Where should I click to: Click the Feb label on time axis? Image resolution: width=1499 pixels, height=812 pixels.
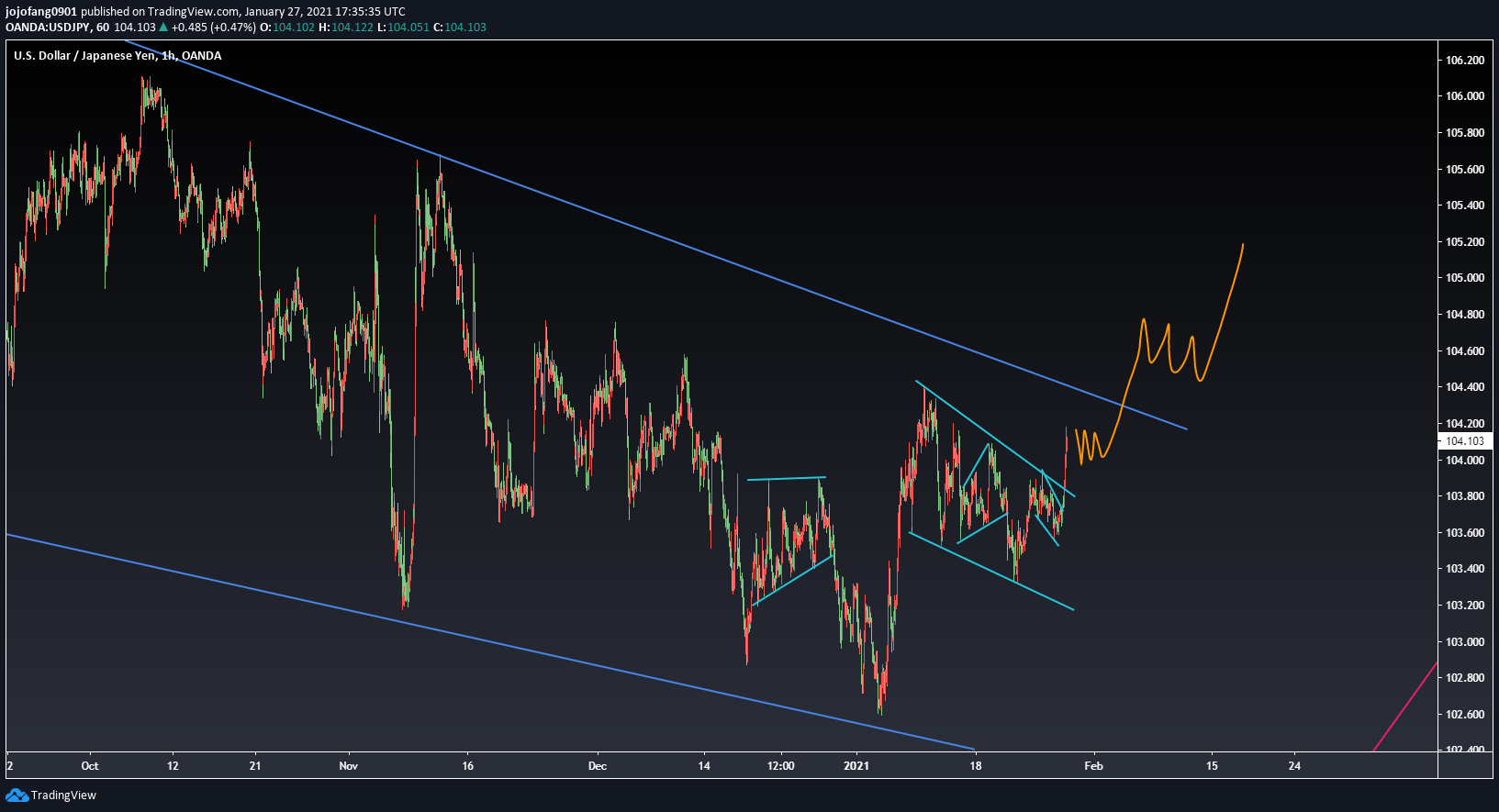(x=1093, y=766)
